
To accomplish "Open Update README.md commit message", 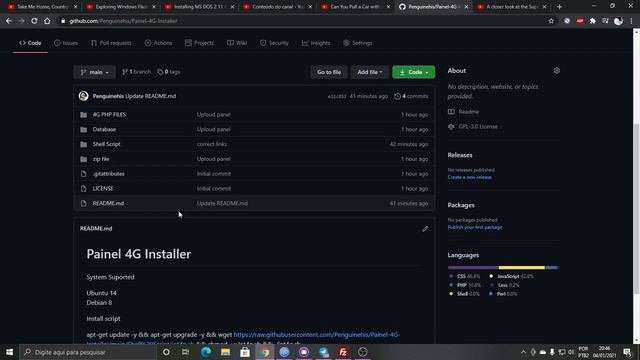I will pyautogui.click(x=151, y=96).
